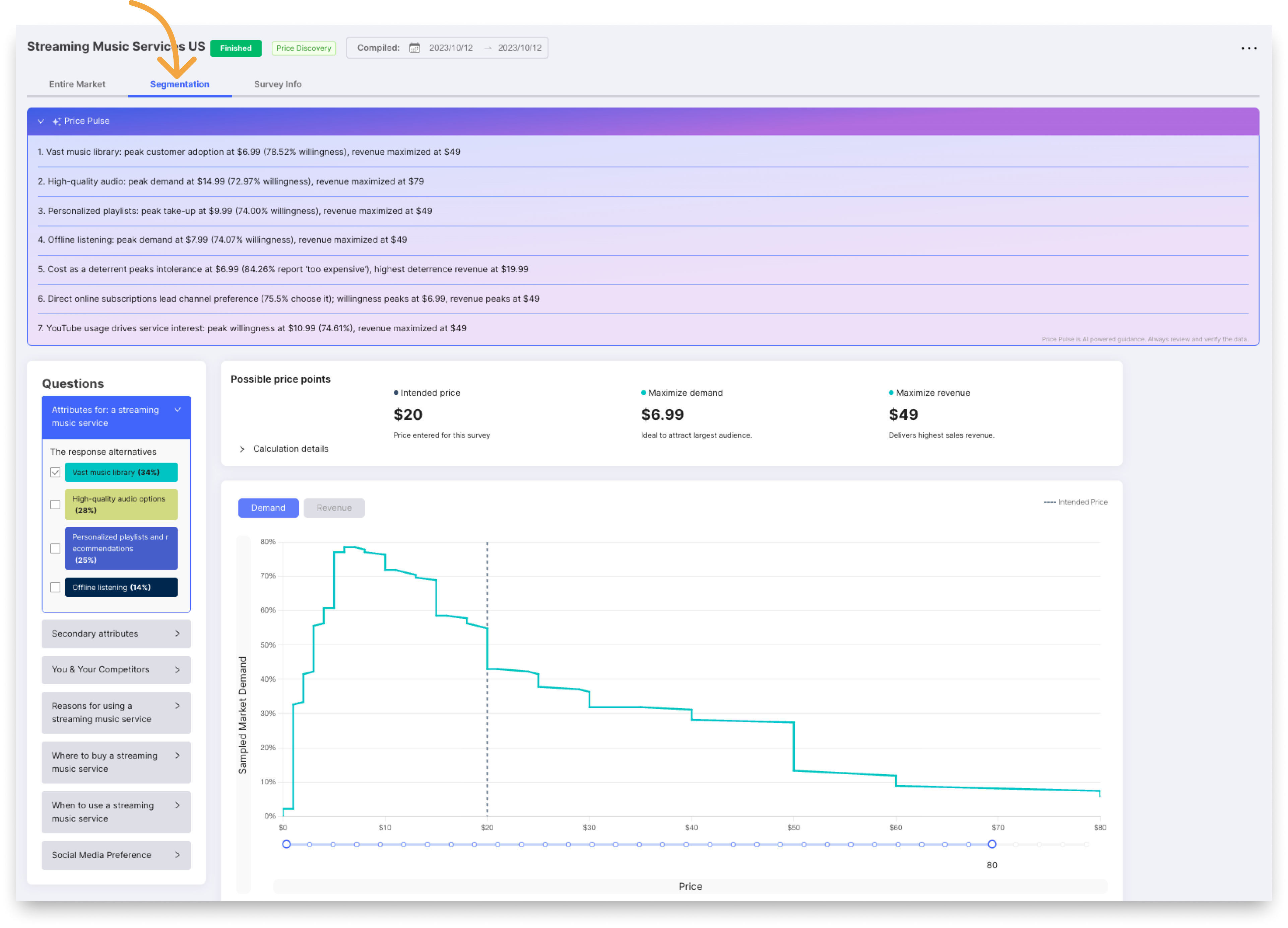Image resolution: width=1288 pixels, height=928 pixels.
Task: Collapse the Price Pulse panel chevron
Action: pyautogui.click(x=41, y=122)
